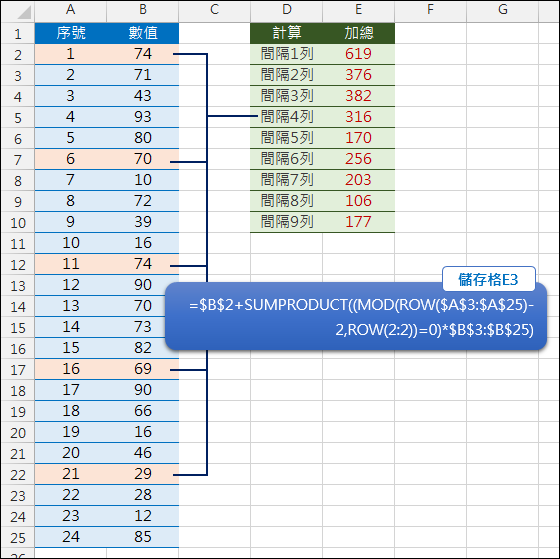
Task: Click the 計算 header cell
Action: click(286, 33)
